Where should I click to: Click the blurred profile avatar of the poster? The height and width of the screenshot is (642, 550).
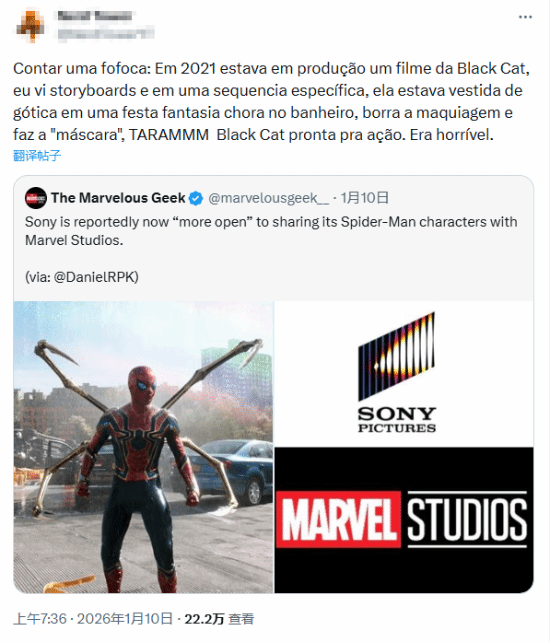[x=30, y=26]
